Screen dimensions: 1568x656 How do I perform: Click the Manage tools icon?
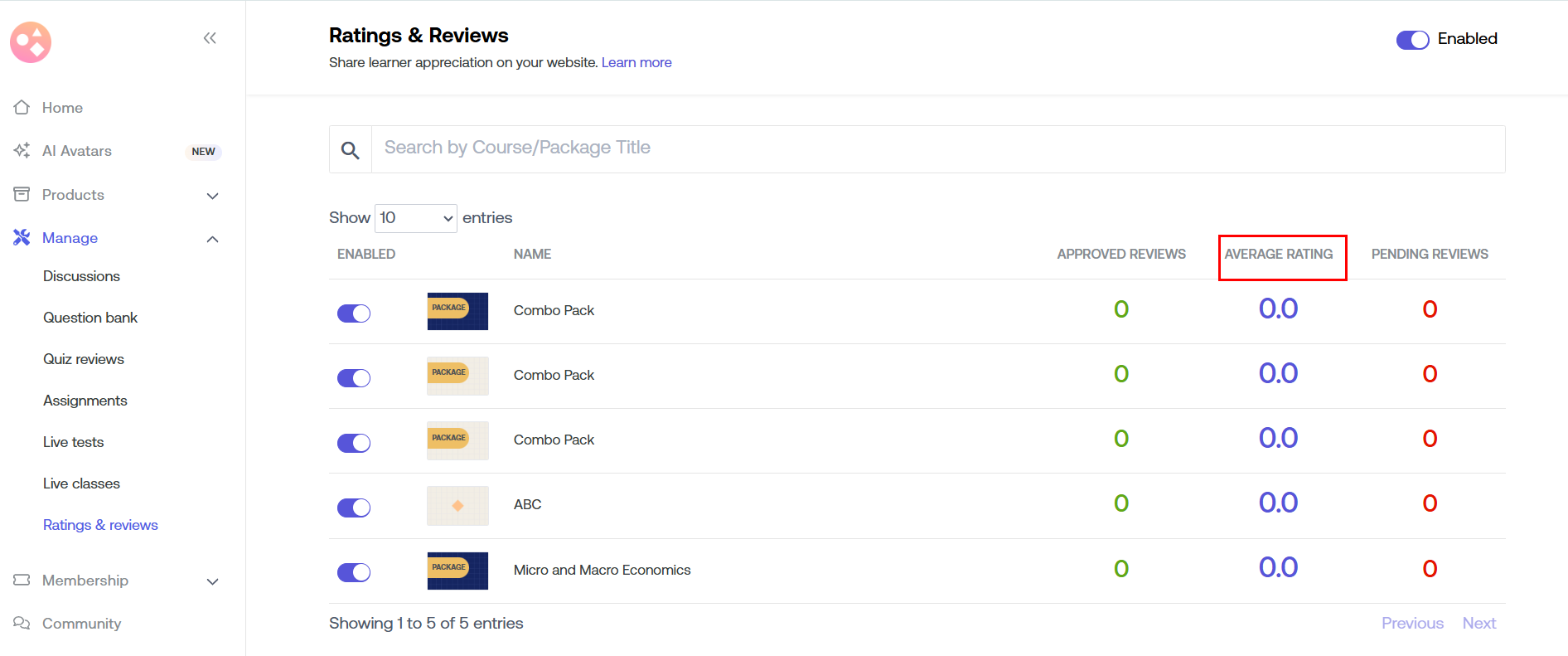click(x=22, y=238)
